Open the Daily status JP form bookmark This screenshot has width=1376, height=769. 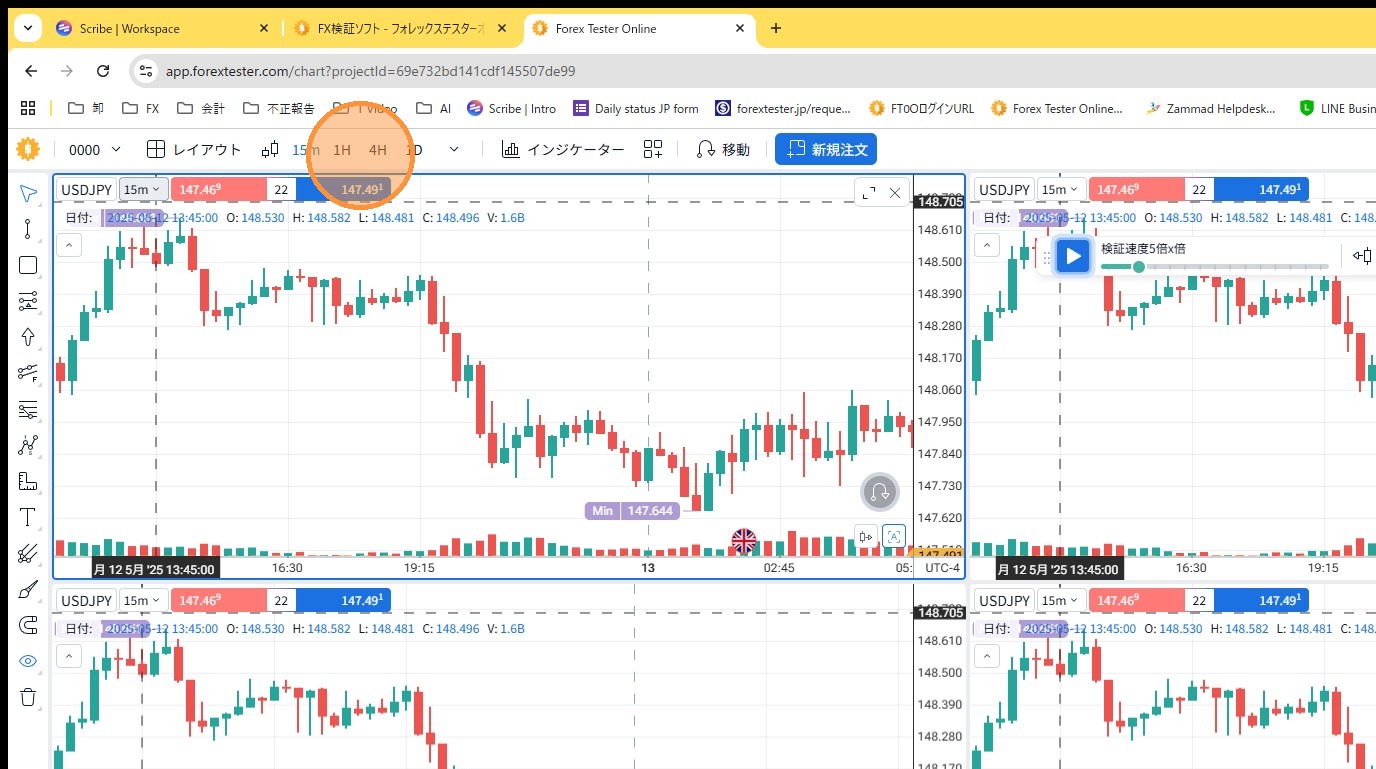(636, 108)
